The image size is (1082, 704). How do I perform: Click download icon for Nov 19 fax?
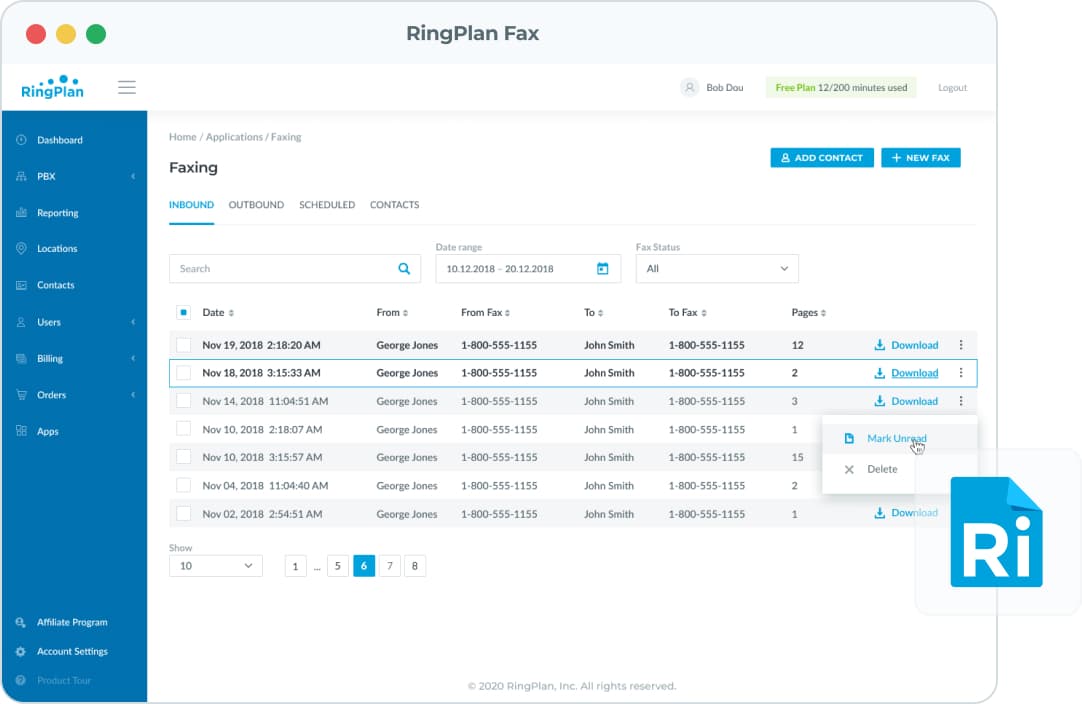click(x=879, y=345)
